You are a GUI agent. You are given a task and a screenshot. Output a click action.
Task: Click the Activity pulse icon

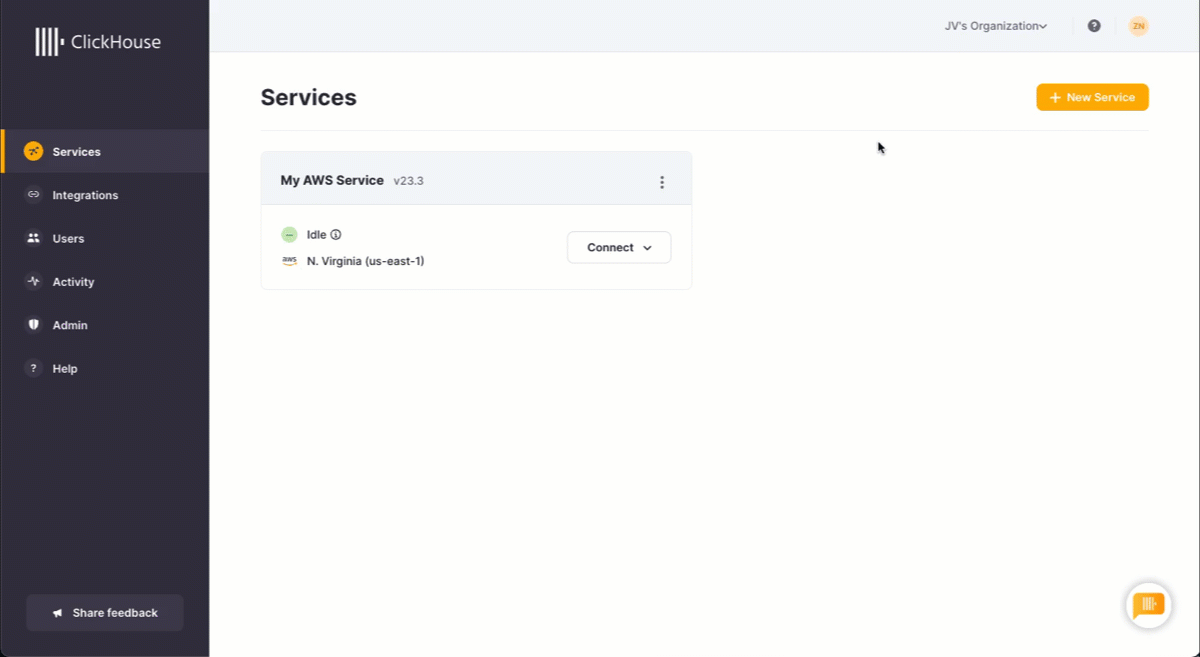33,282
